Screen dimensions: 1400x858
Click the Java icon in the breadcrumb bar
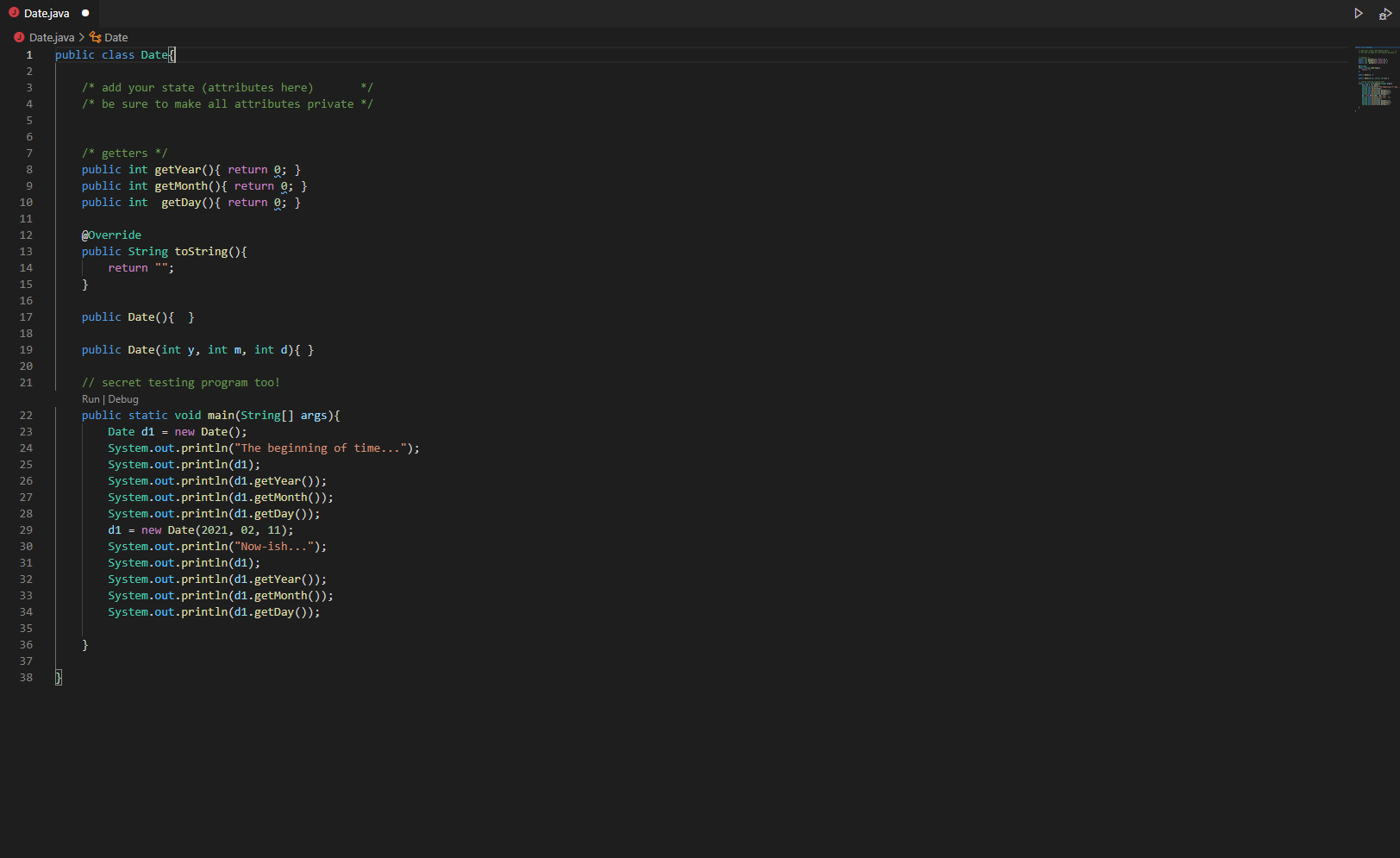[x=19, y=37]
